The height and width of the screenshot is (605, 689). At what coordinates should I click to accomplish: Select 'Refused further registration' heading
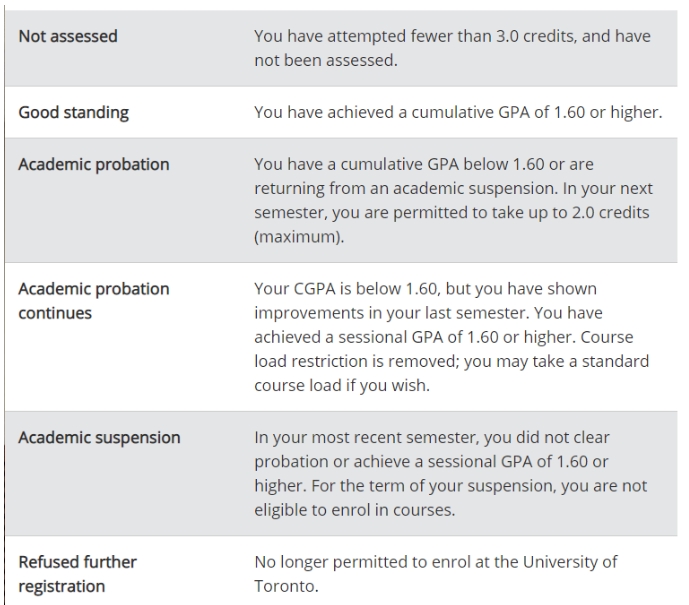point(77,574)
